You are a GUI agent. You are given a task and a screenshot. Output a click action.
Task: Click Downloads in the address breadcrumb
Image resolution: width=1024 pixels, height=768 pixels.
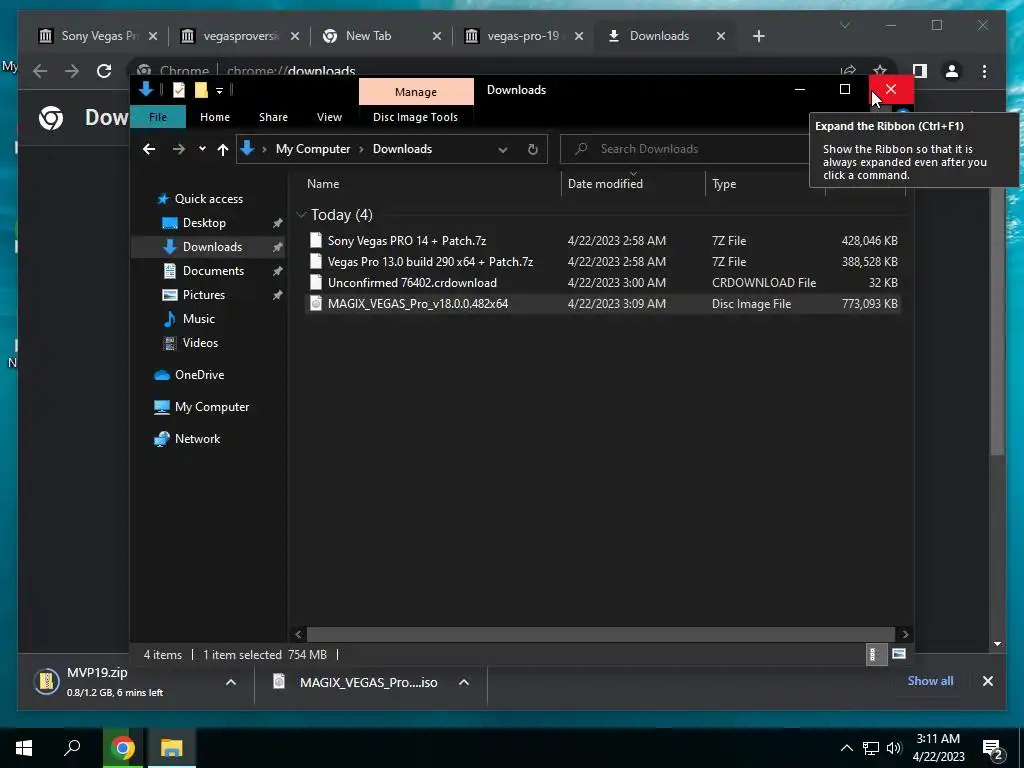[402, 149]
